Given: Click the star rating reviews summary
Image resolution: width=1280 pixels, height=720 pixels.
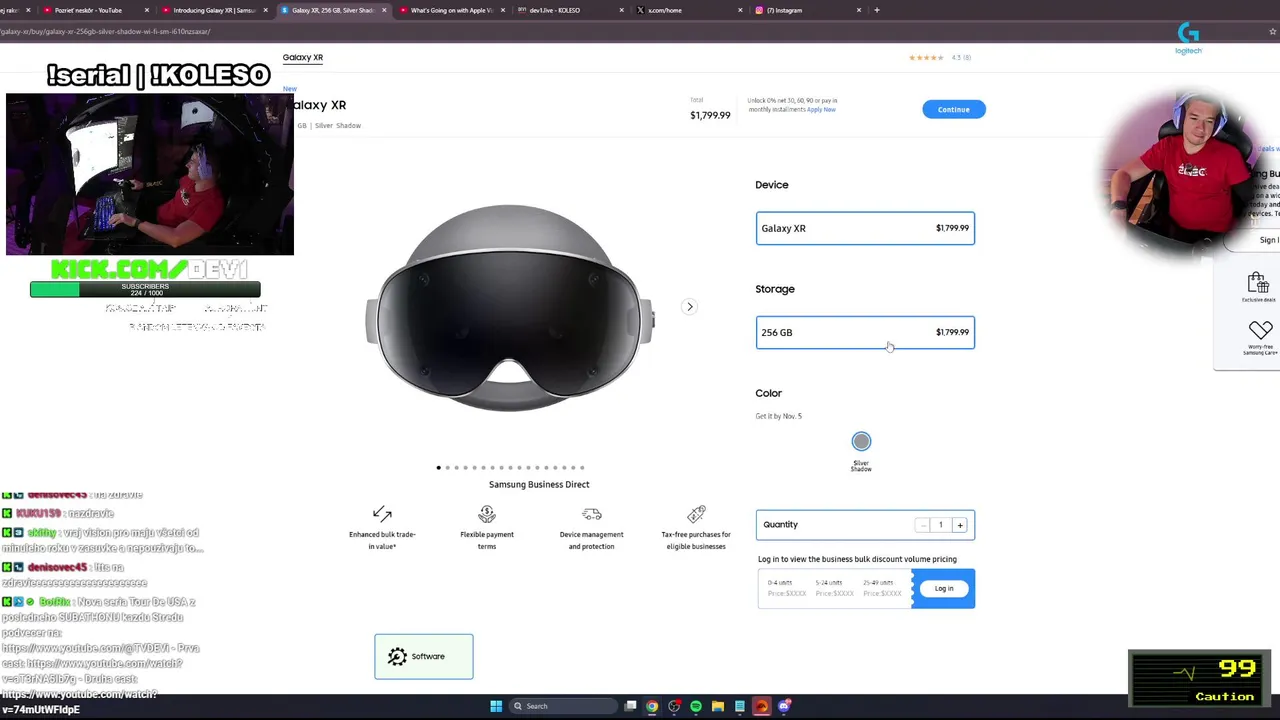Looking at the screenshot, I should click(x=940, y=57).
